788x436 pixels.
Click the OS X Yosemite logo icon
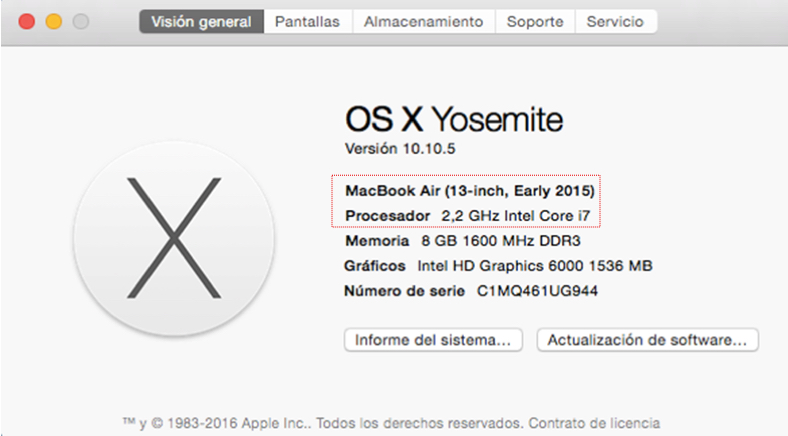174,239
